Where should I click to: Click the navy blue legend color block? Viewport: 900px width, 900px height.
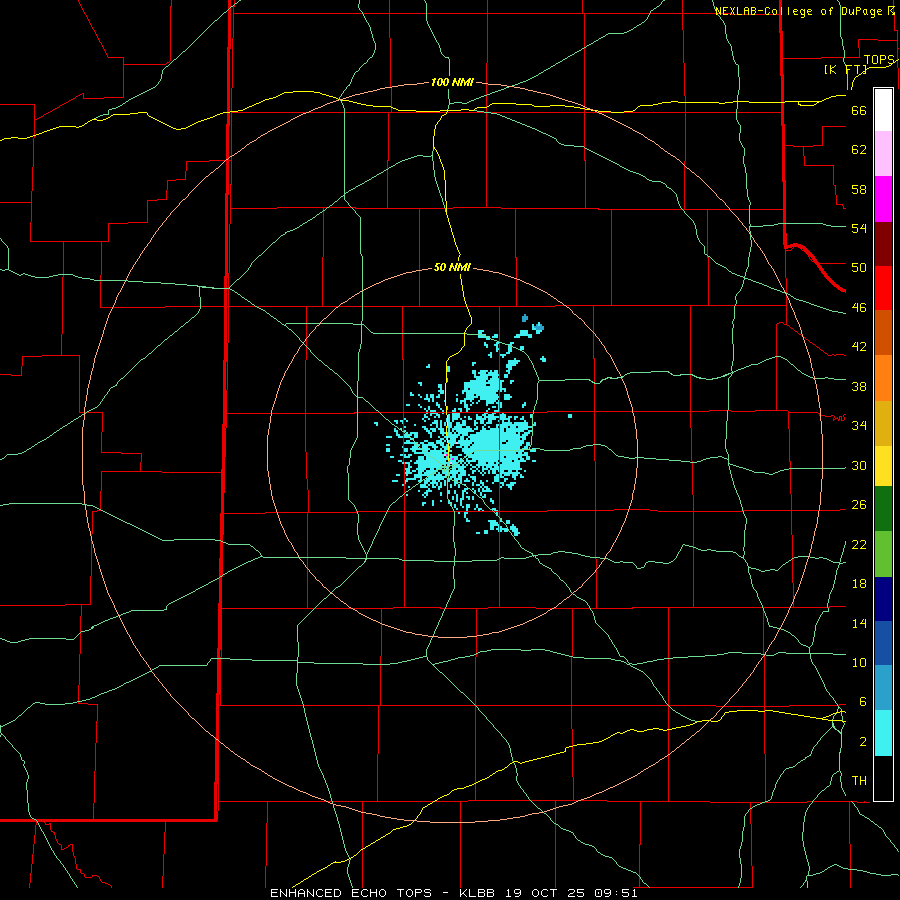pos(883,599)
